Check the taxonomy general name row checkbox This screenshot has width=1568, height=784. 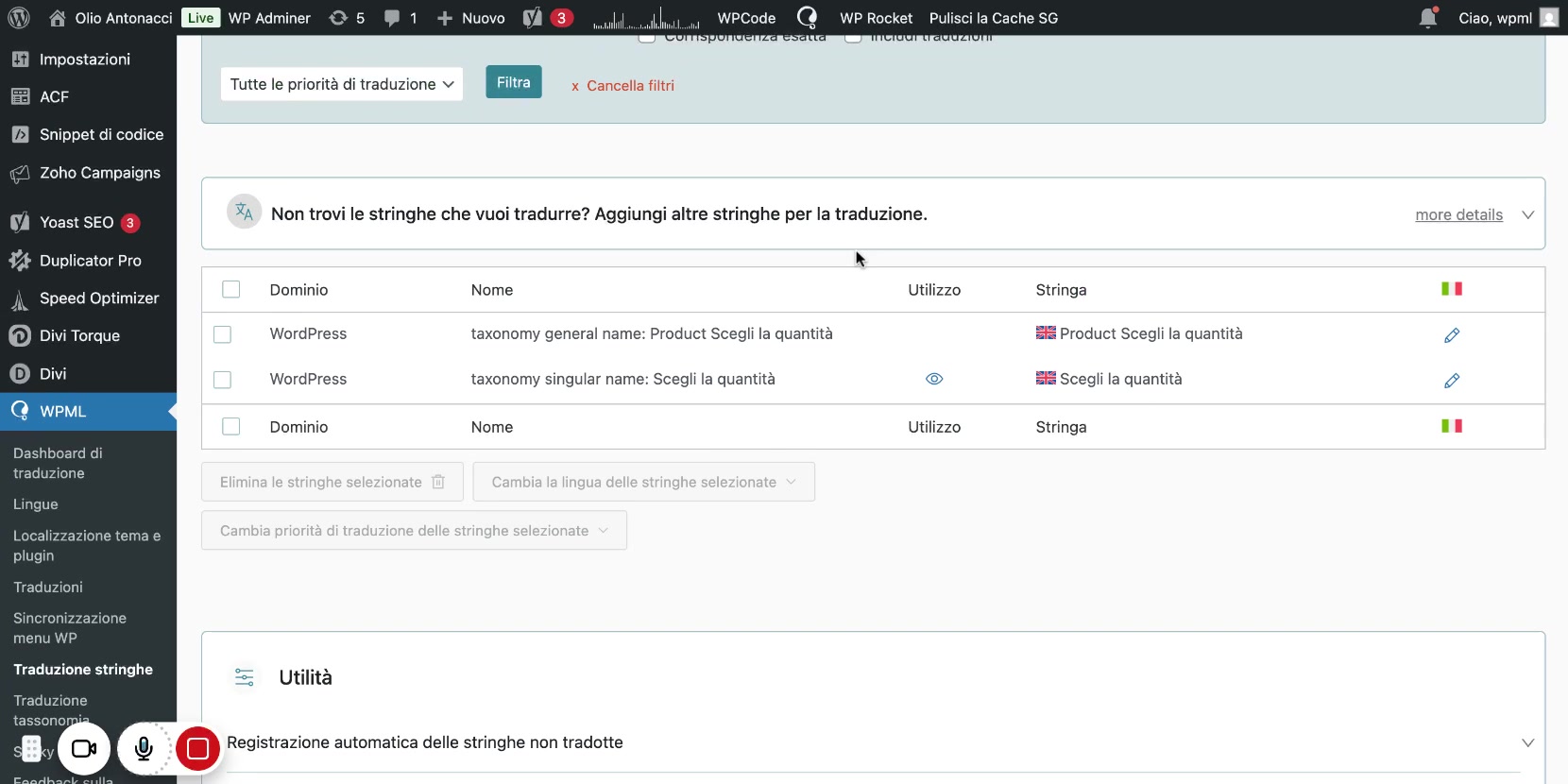[x=223, y=334]
